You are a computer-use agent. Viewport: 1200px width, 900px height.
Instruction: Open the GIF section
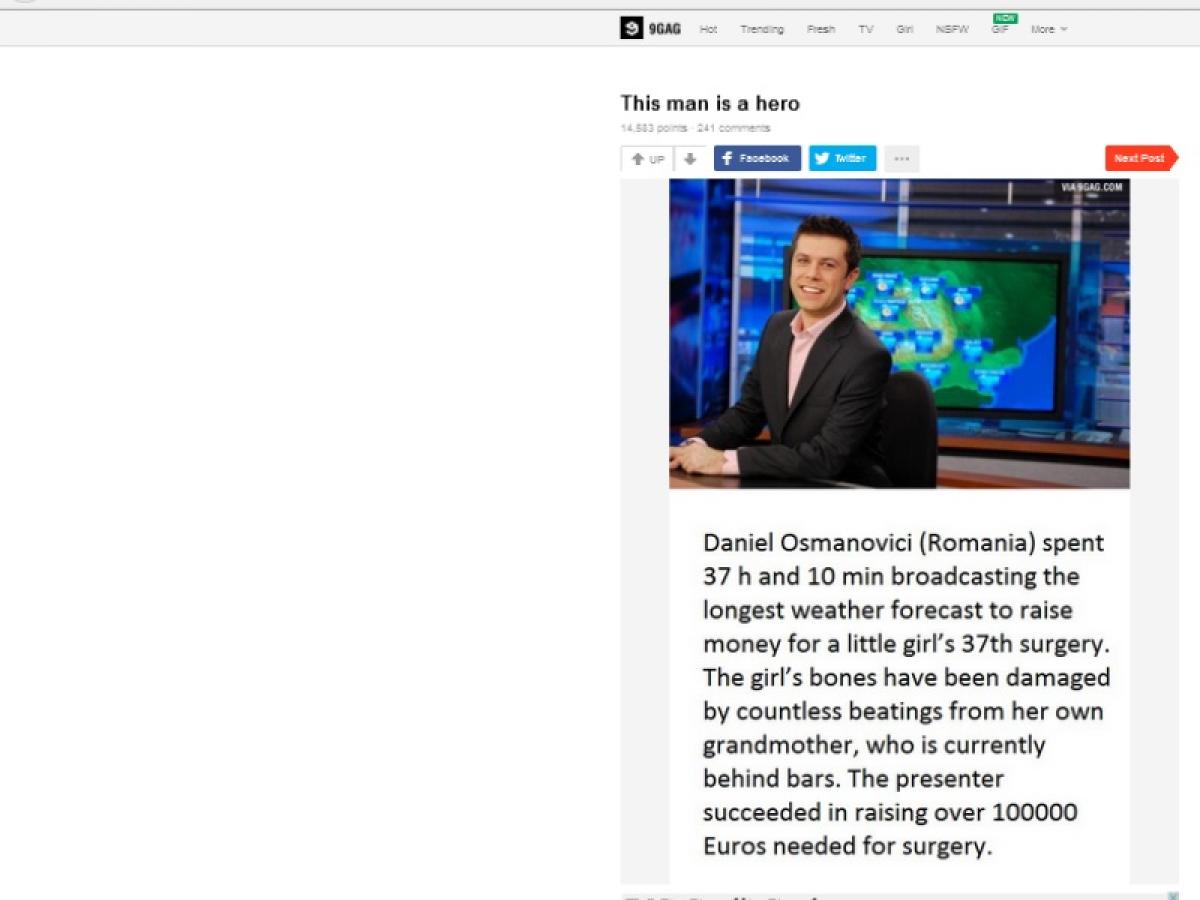click(1000, 29)
